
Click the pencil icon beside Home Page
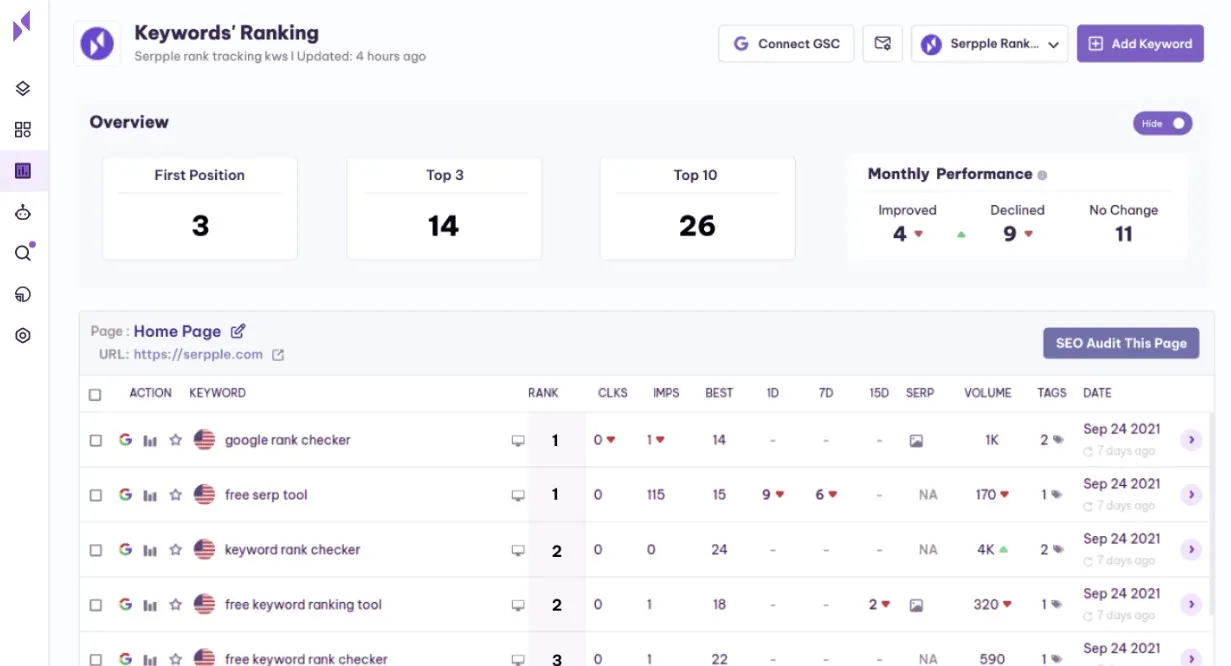click(x=238, y=331)
